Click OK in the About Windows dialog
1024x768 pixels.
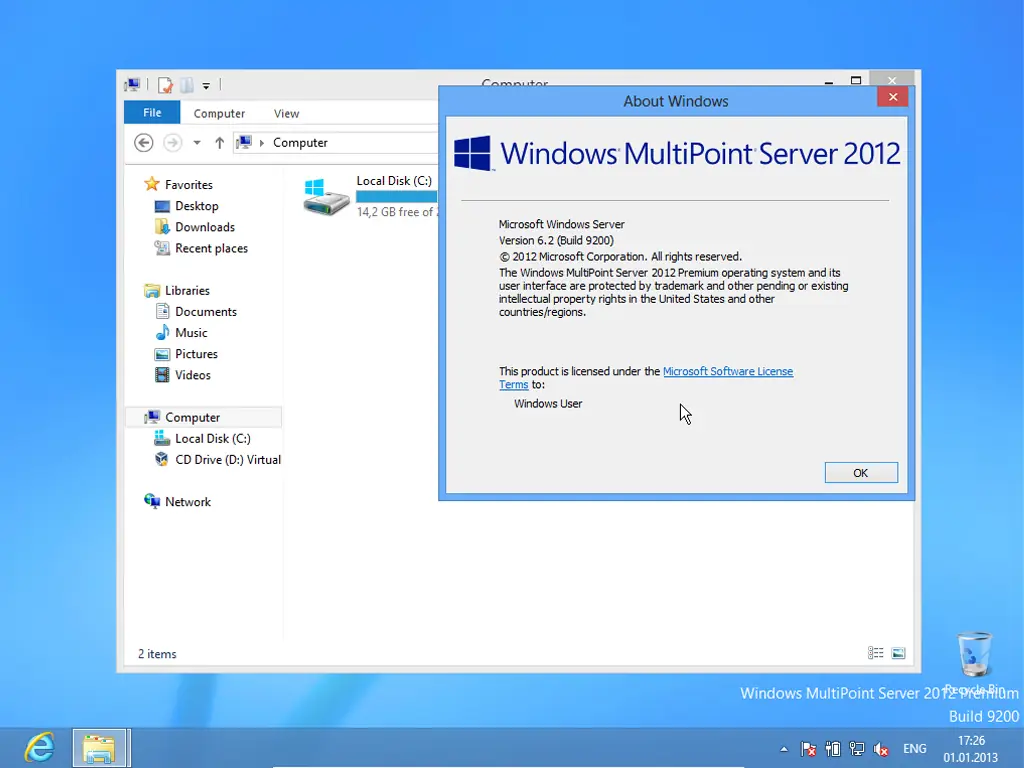[x=861, y=473]
